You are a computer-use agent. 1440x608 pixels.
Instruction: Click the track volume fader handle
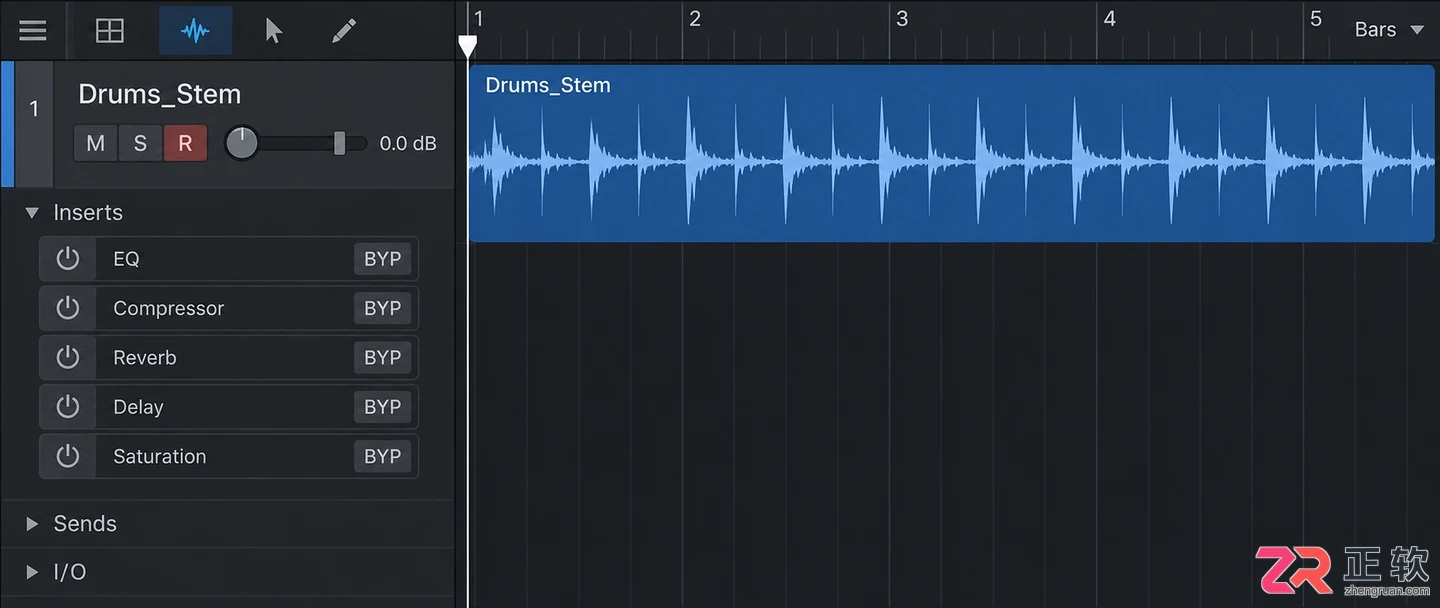point(339,143)
